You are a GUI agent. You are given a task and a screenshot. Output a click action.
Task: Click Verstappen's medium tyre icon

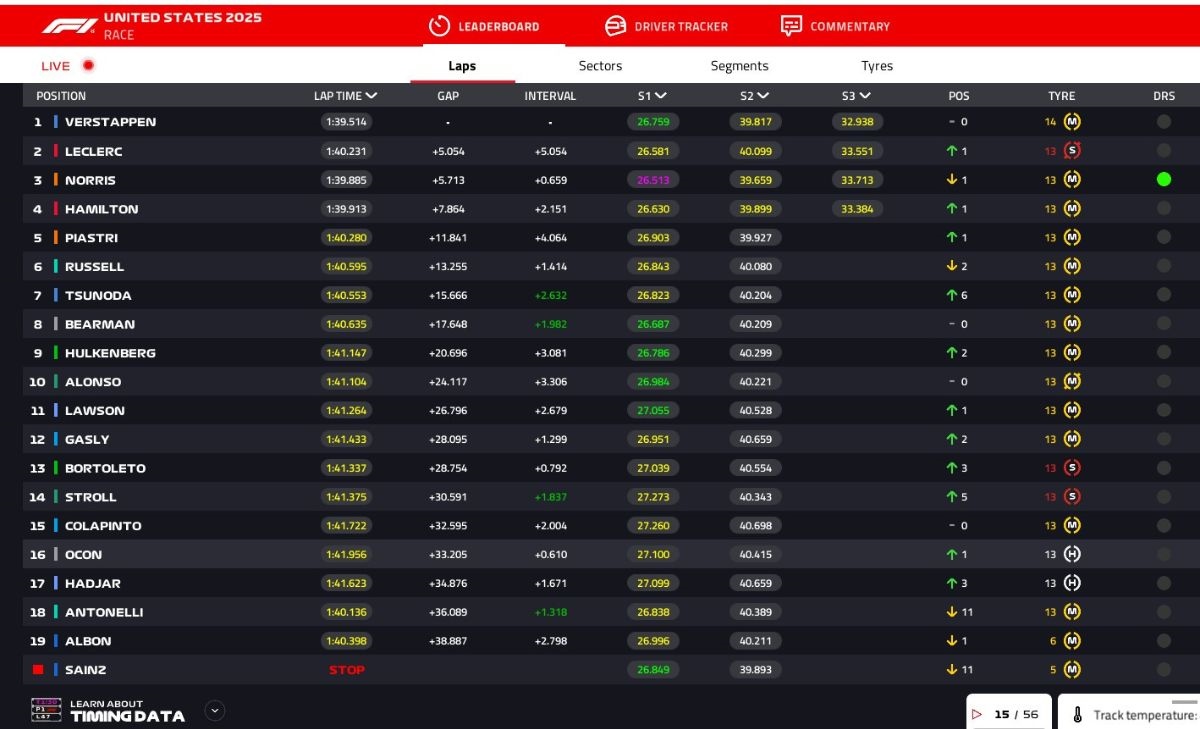click(x=1072, y=122)
